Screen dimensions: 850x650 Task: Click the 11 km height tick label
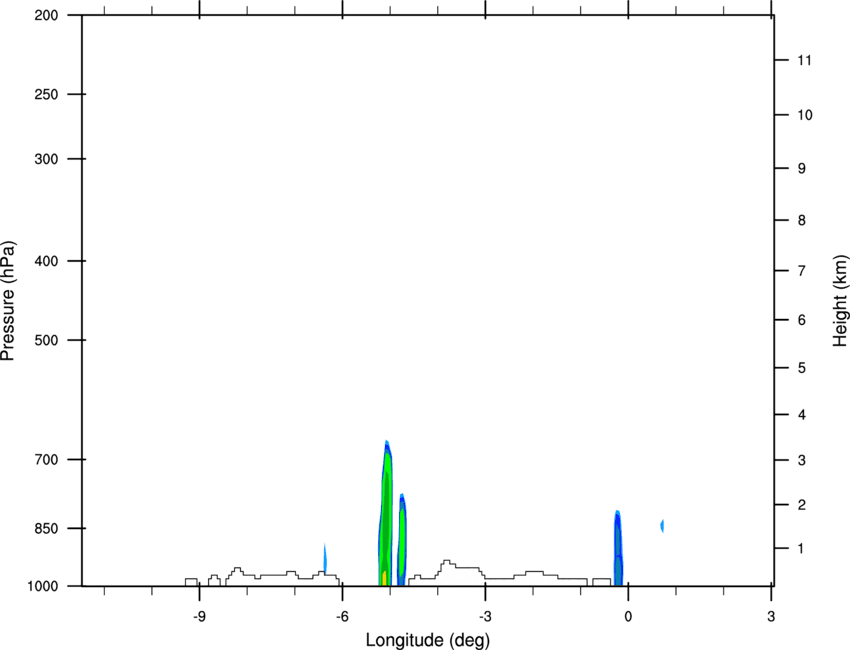click(x=805, y=60)
